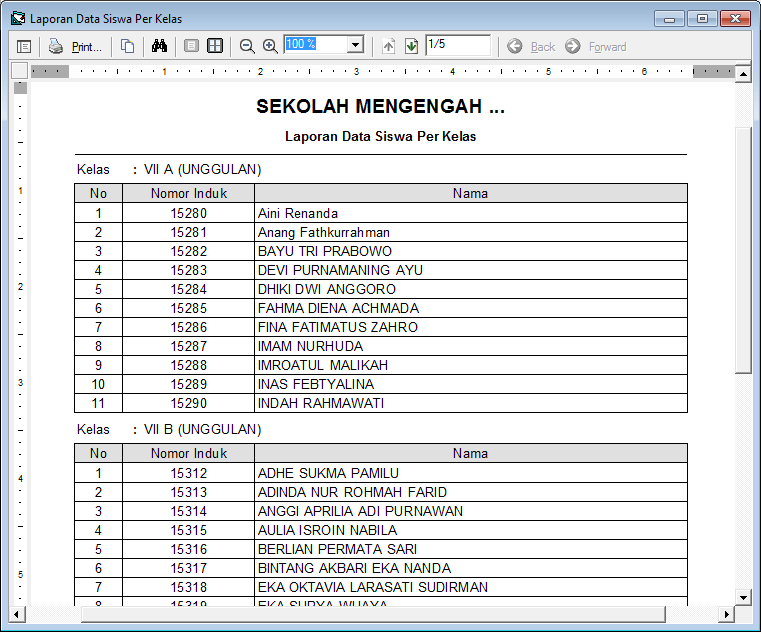The height and width of the screenshot is (632, 761).
Task: Click Nama header in VII B table
Action: (x=470, y=453)
